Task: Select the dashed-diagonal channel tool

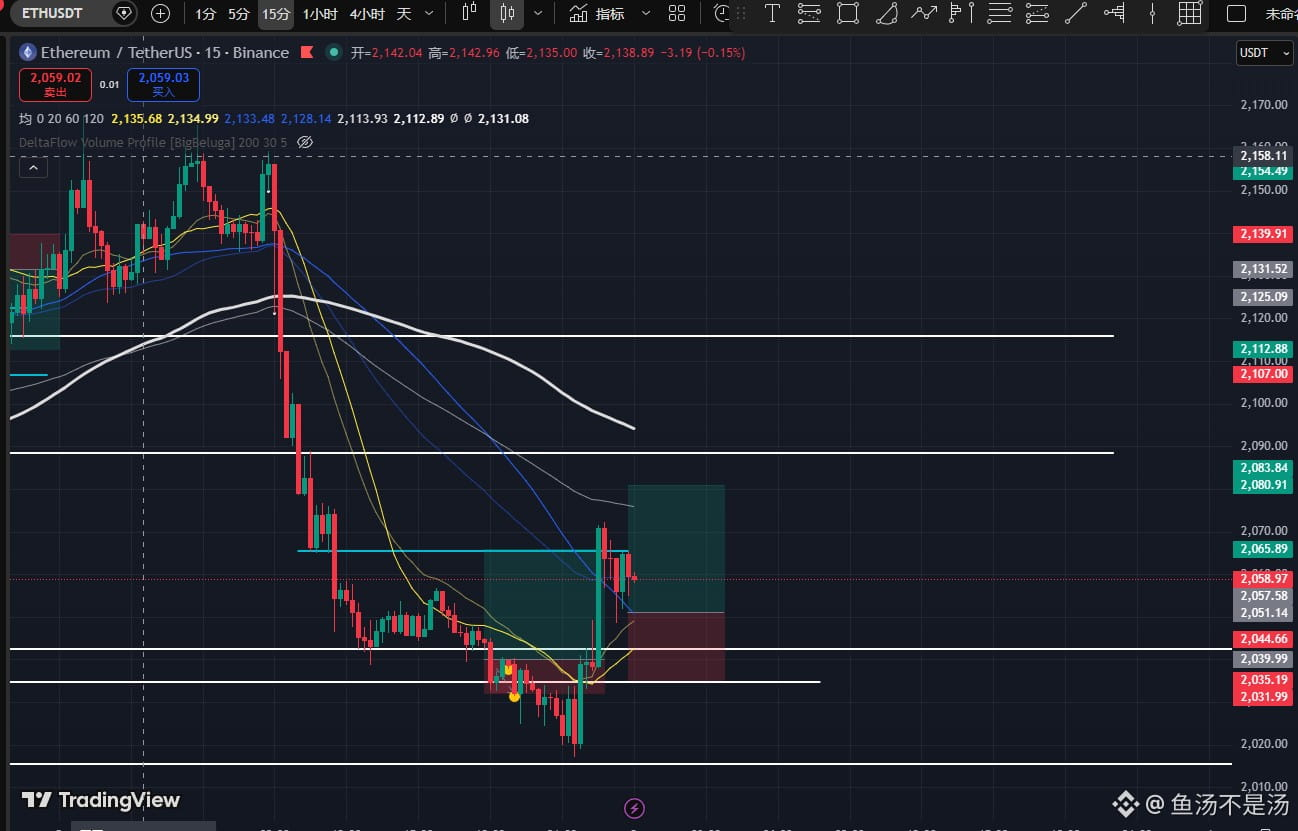Action: (1037, 14)
